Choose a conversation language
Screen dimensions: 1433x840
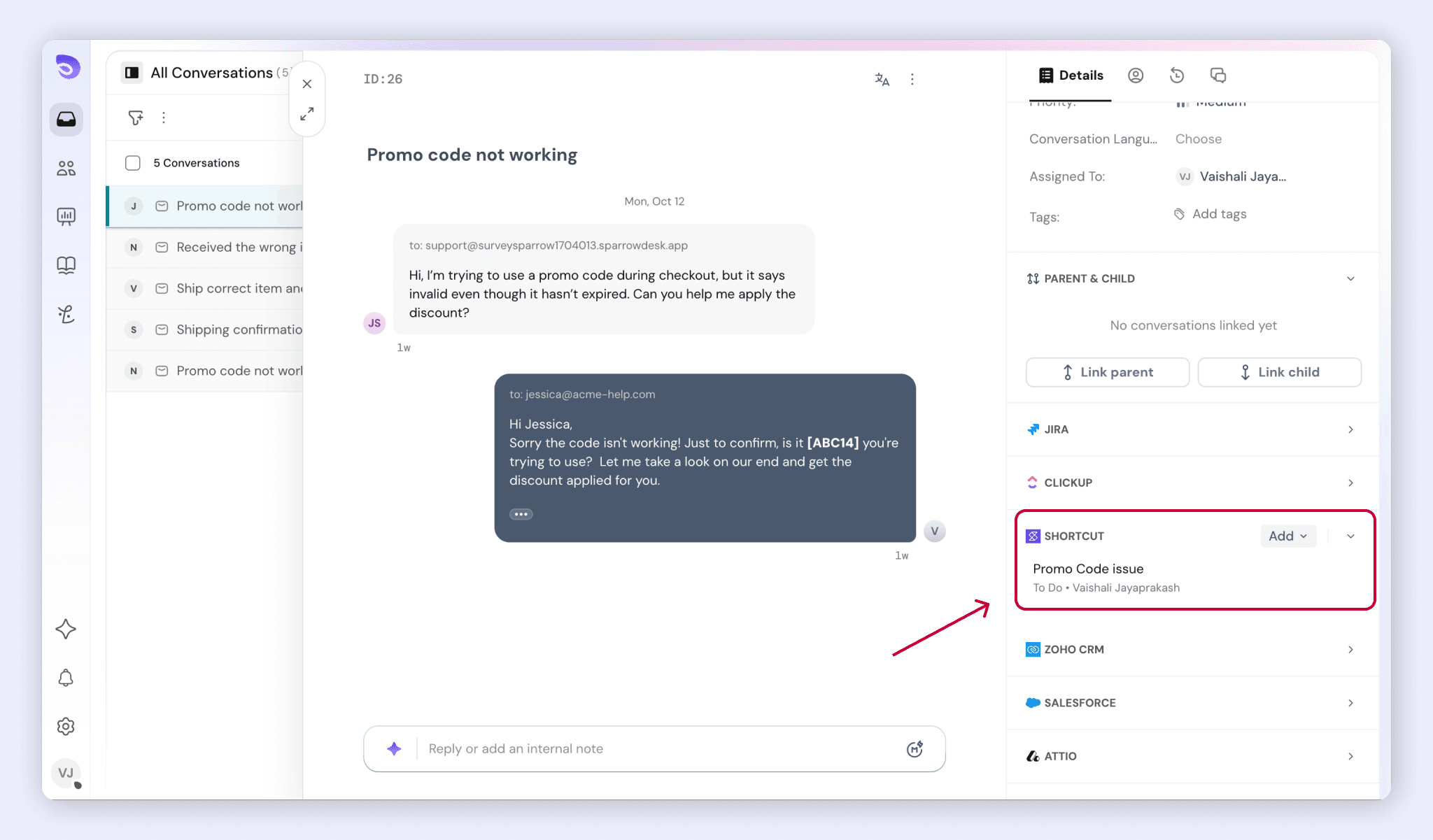pyautogui.click(x=1199, y=139)
